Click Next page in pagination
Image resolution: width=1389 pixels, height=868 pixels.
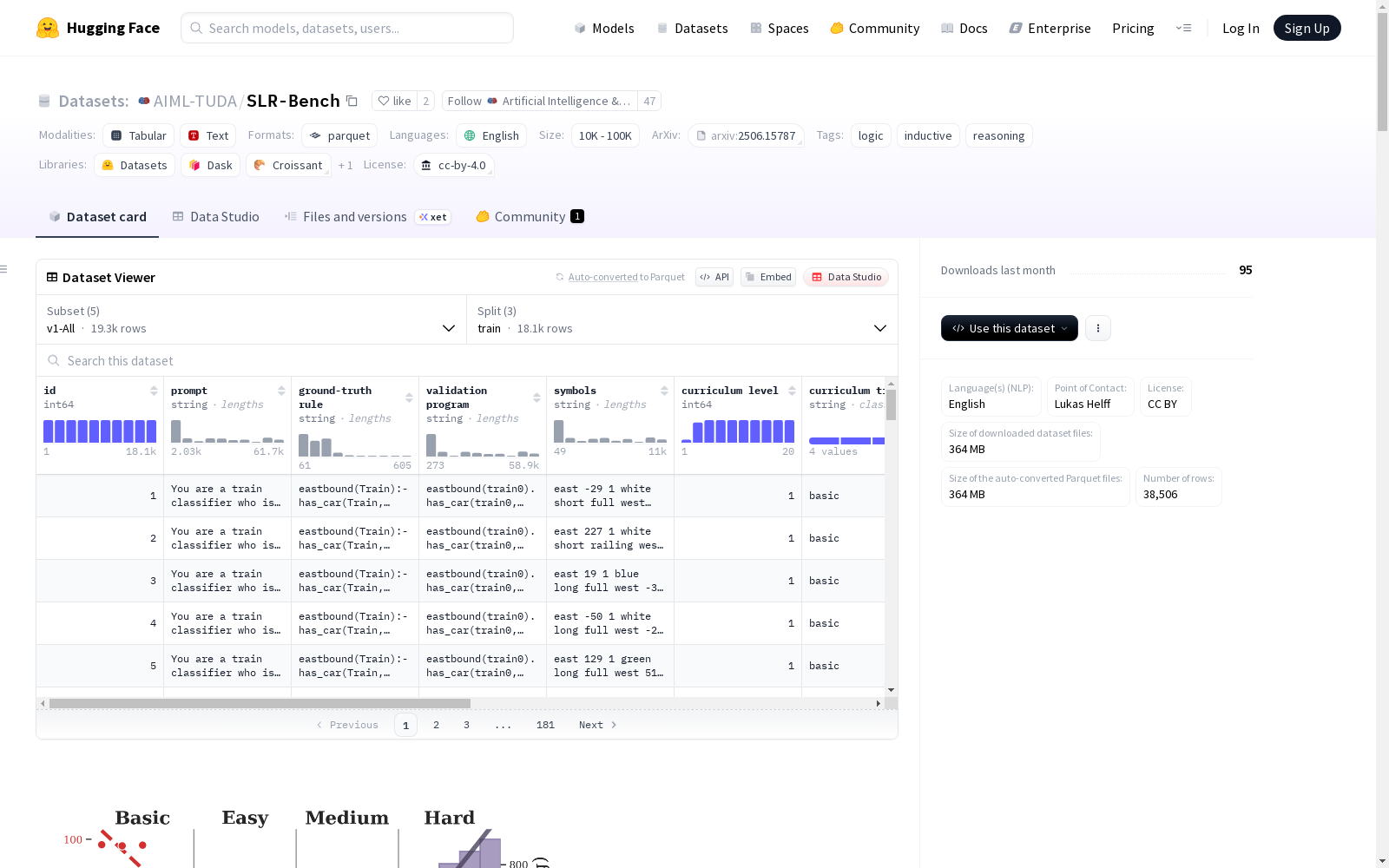point(598,725)
